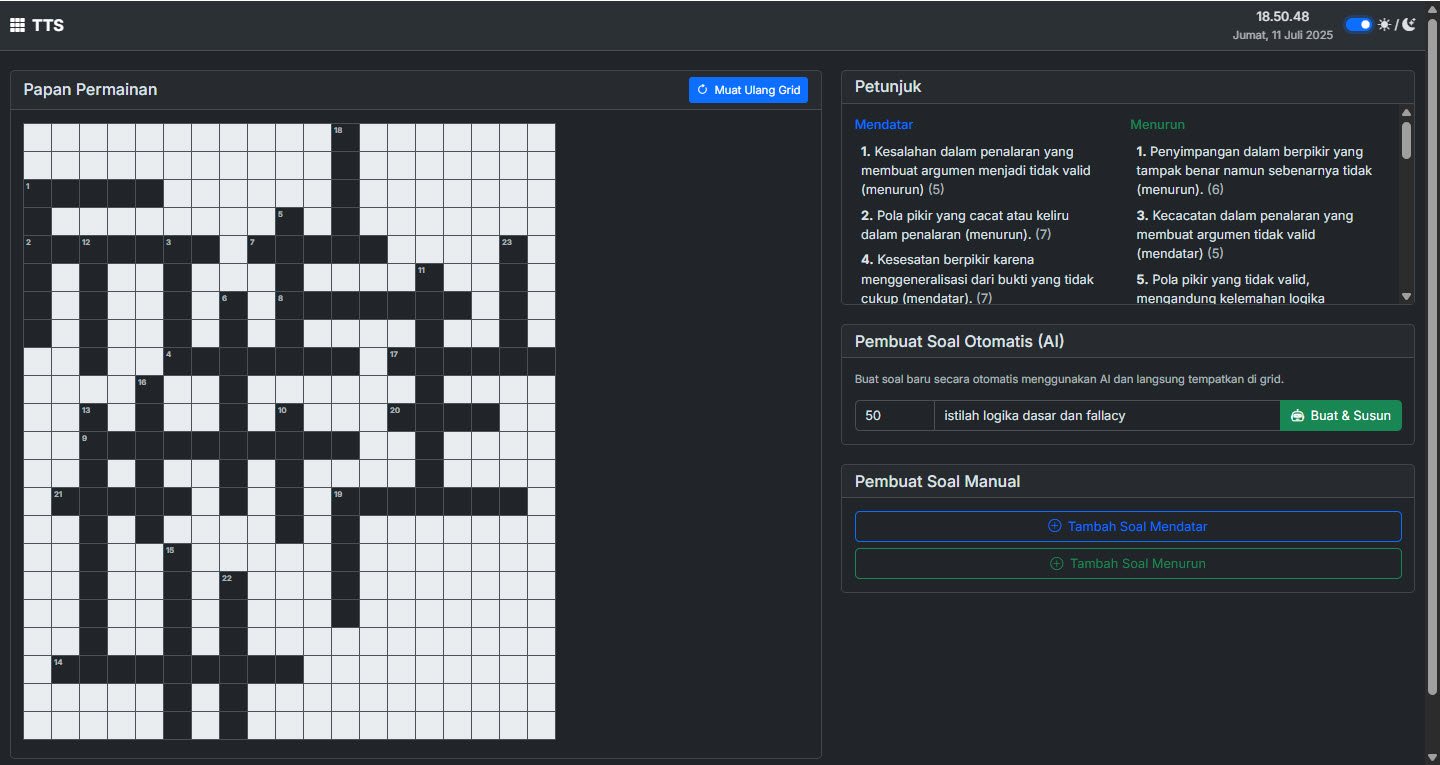Click the Petunjuk panel scrollbar thumb
Screen dimensions: 1440x765
(x=1406, y=140)
